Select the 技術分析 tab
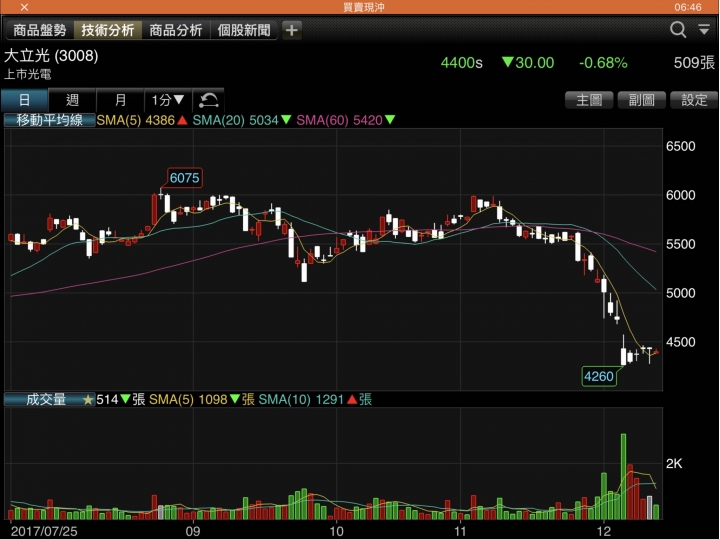Viewport: 720px width, 539px height. (107, 30)
